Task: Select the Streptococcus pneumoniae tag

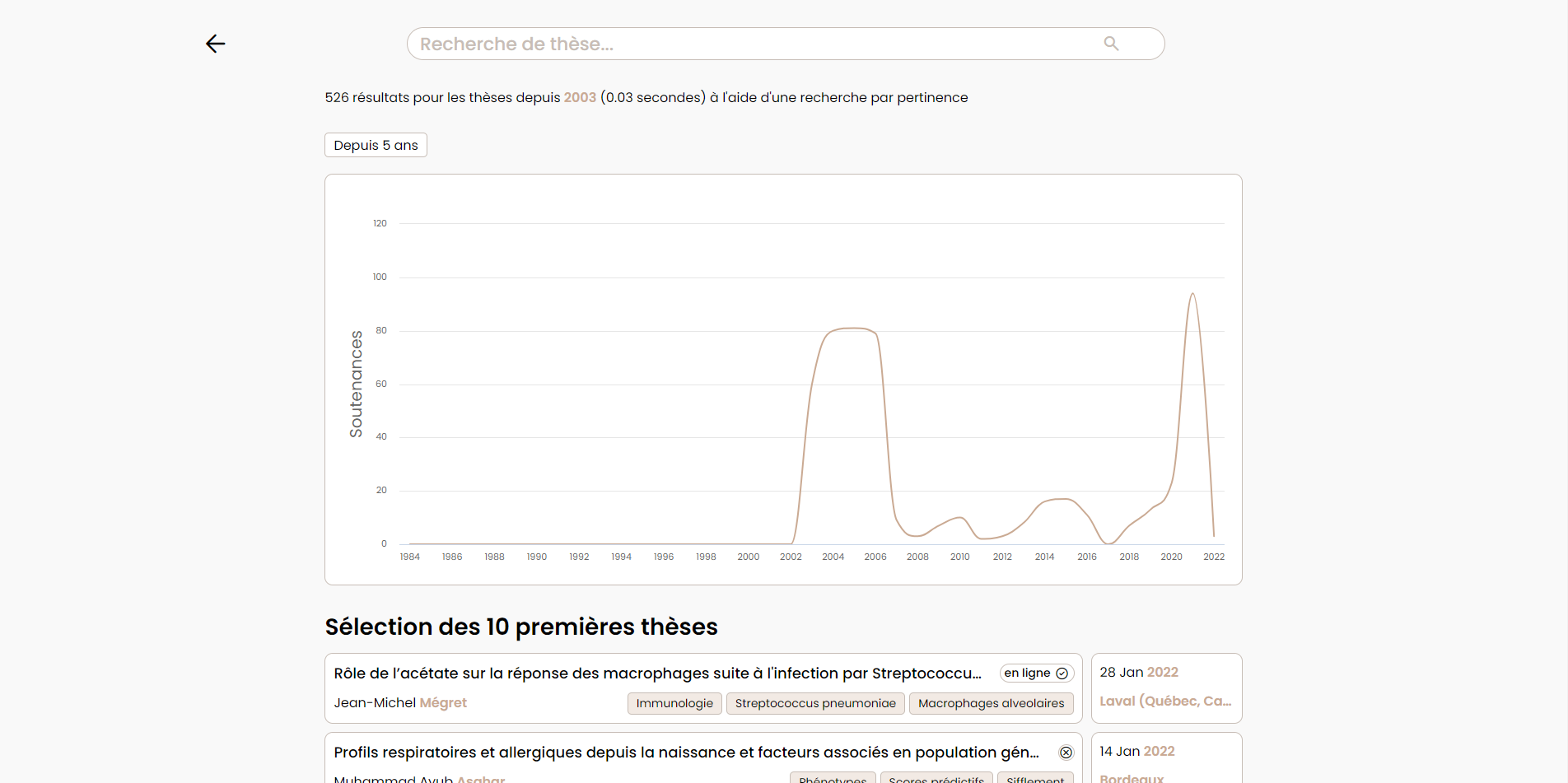Action: 815,703
